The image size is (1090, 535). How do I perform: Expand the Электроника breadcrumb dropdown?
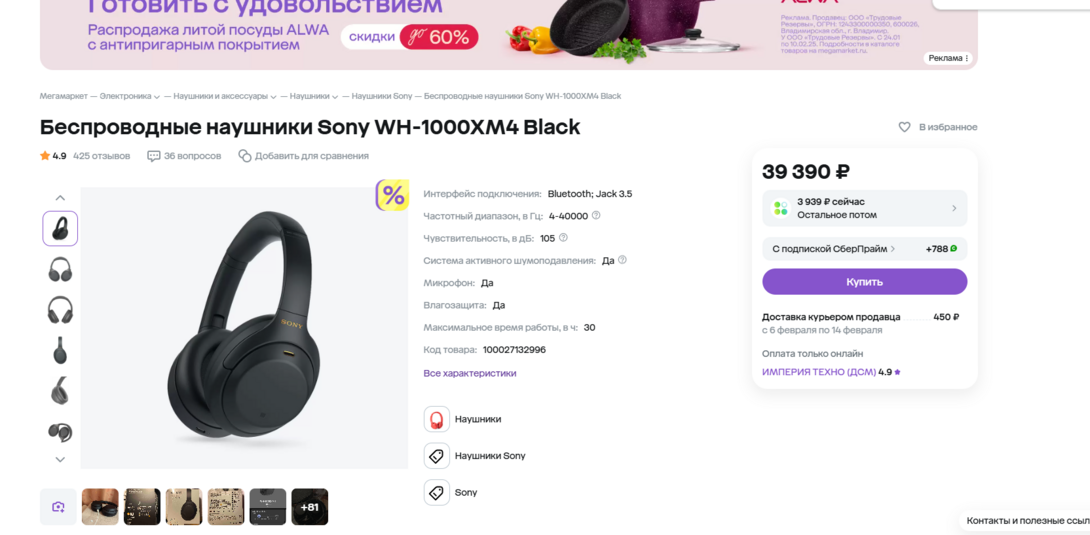point(157,97)
